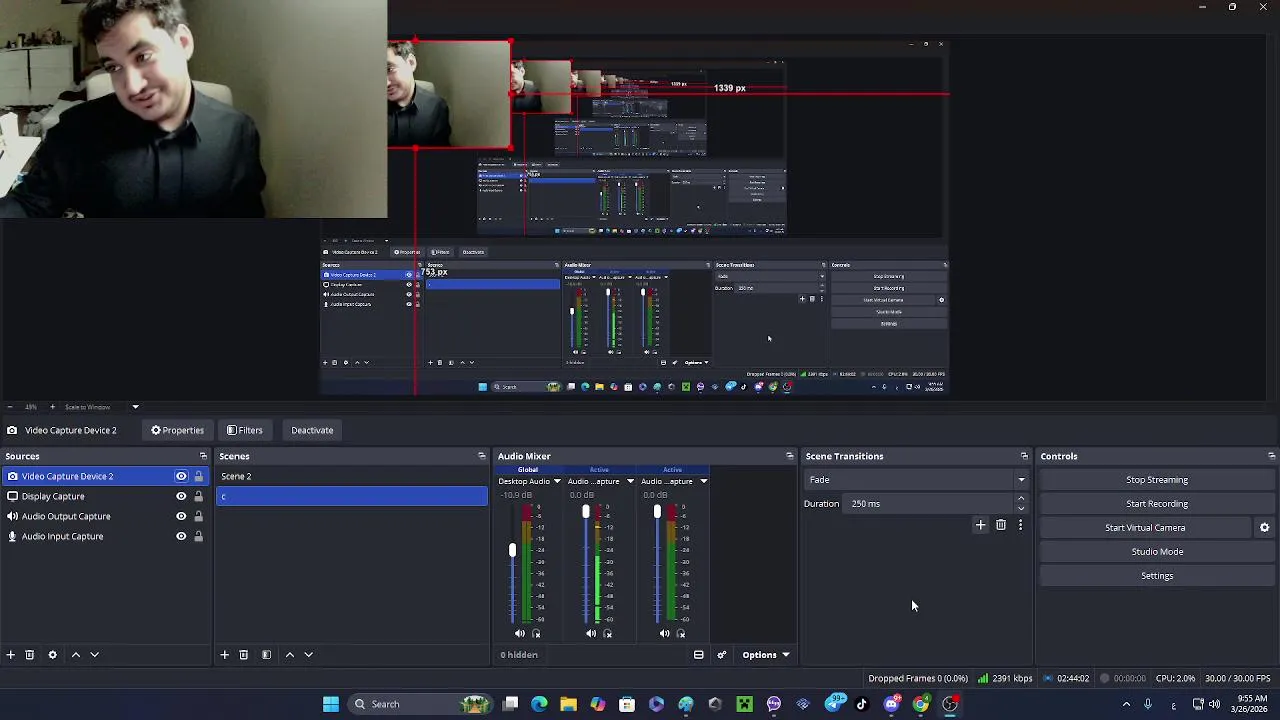The width and height of the screenshot is (1280, 720).
Task: Move source up with arrow in Sources
Action: point(75,655)
